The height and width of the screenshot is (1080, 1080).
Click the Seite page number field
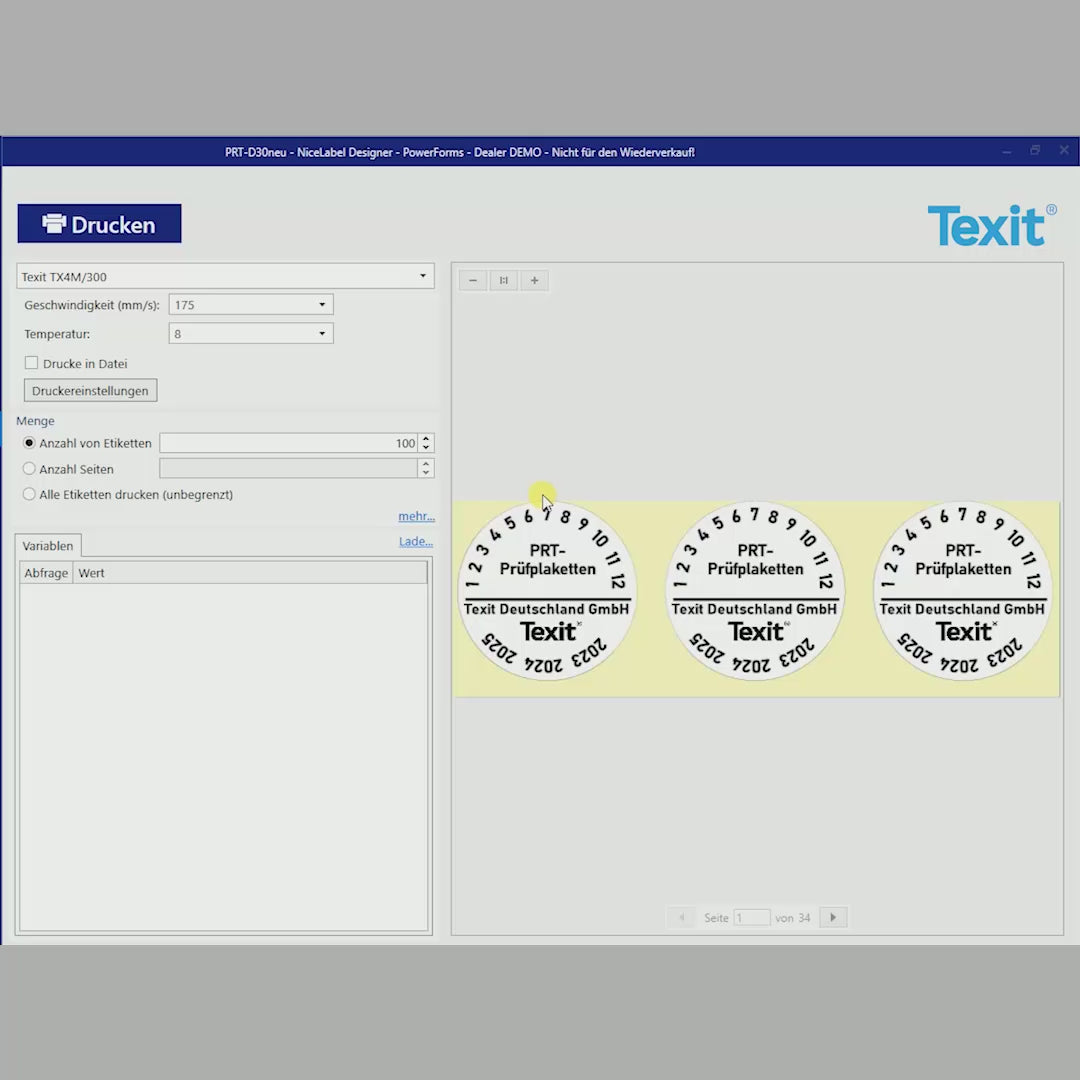751,917
